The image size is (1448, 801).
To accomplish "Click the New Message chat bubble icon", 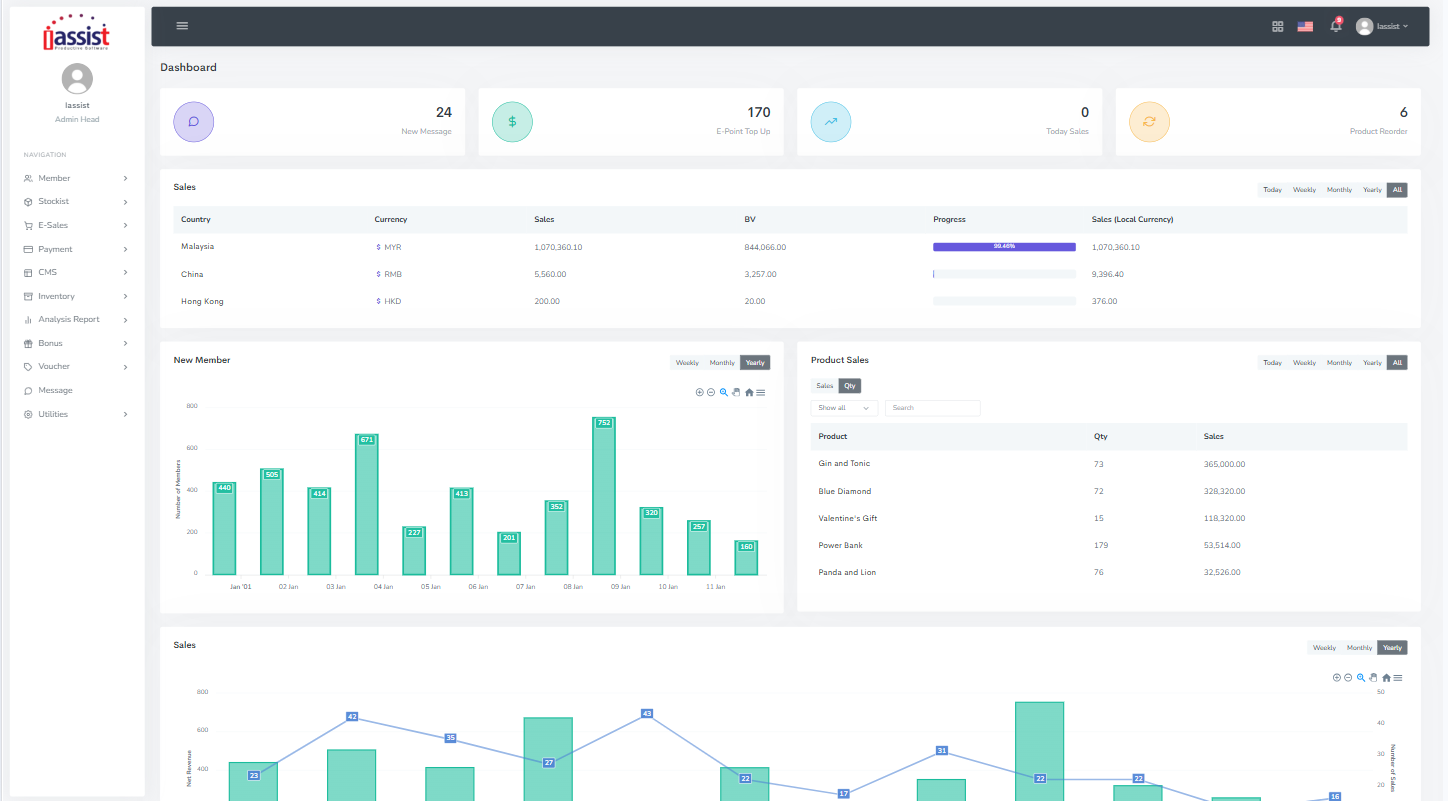I will tap(193, 121).
